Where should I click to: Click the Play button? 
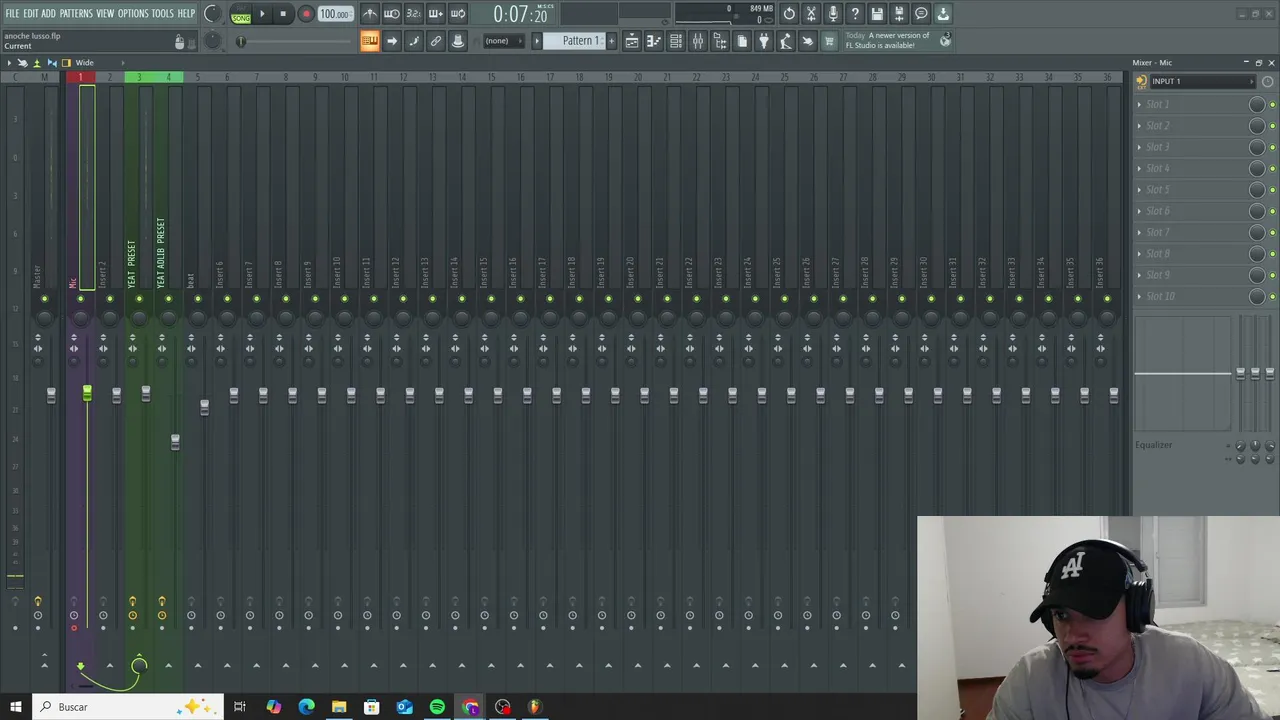[x=263, y=14]
